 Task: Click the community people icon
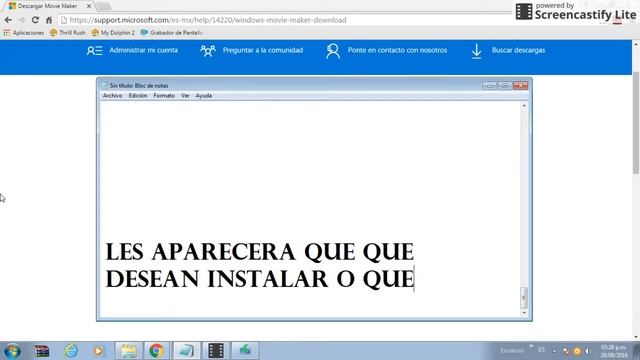pos(208,51)
